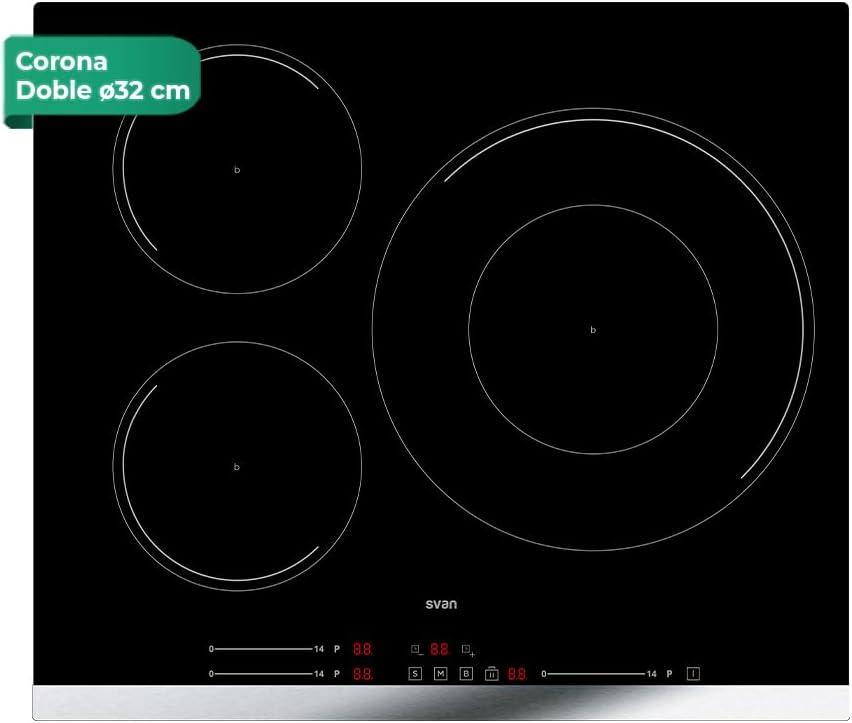Select the large double-ring zone center
The width and height of the screenshot is (852, 723).
point(593,330)
